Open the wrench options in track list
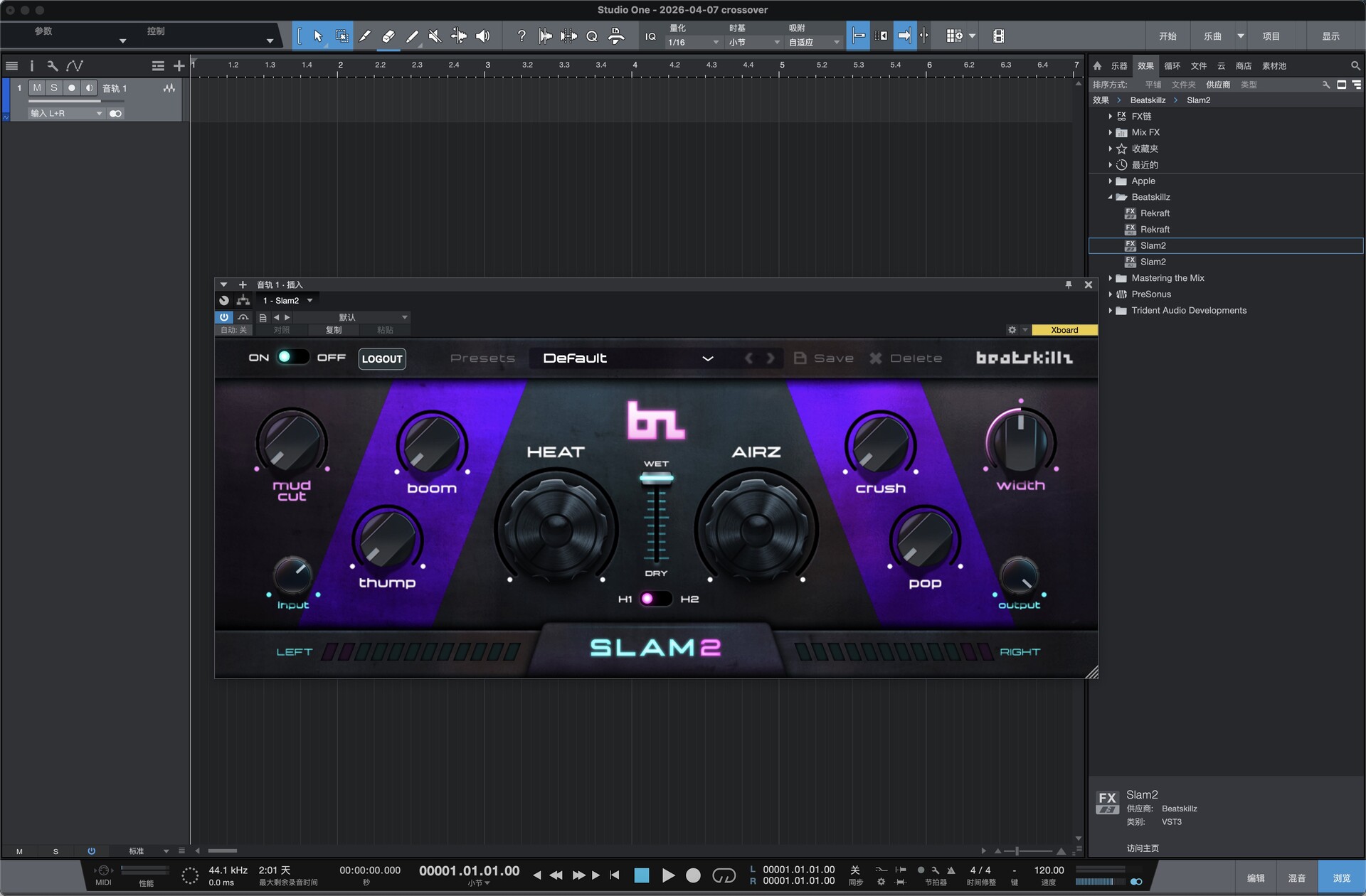Screen dimensions: 1366x896 point(52,66)
